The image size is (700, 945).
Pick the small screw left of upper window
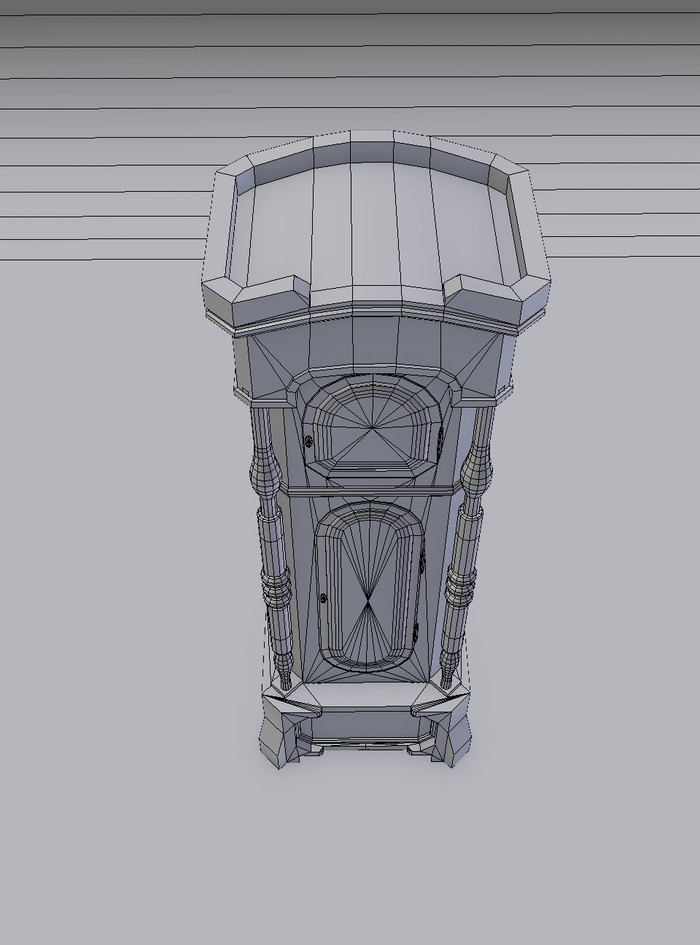[308, 441]
